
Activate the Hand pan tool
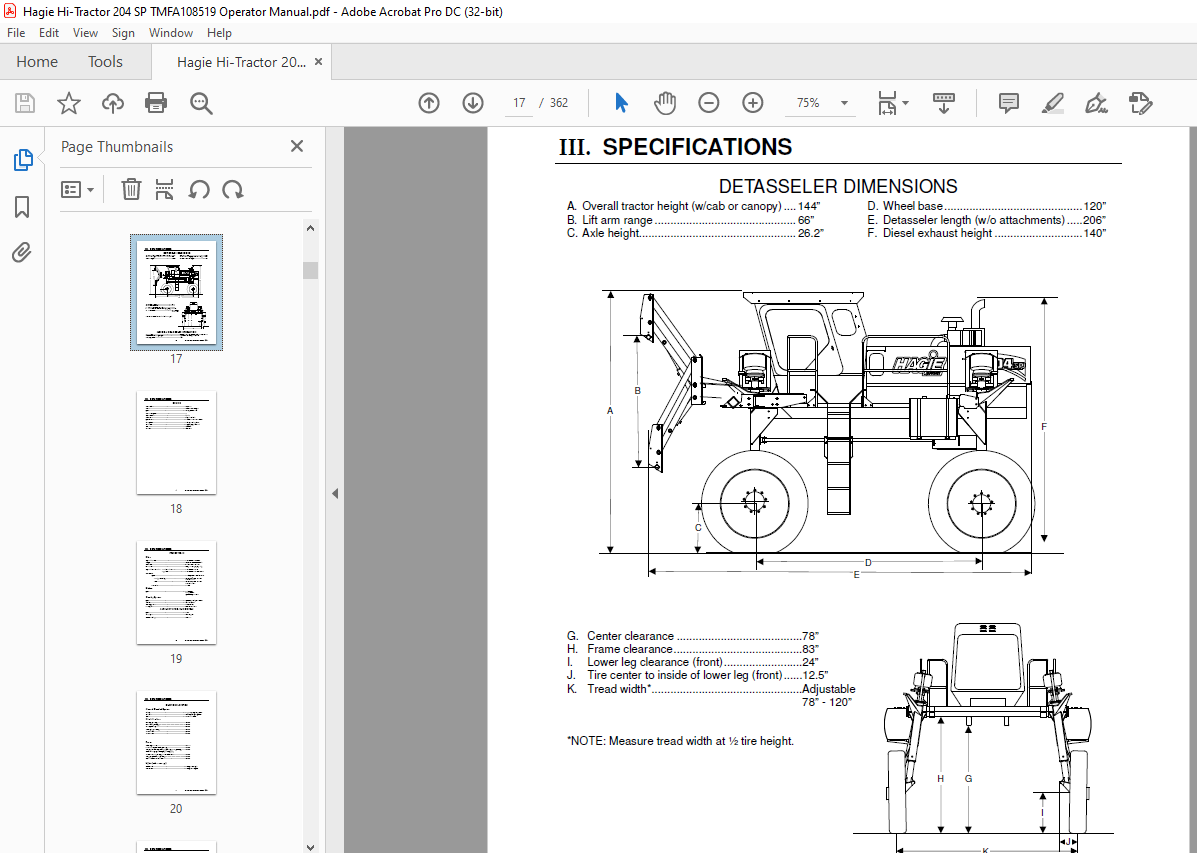click(665, 103)
